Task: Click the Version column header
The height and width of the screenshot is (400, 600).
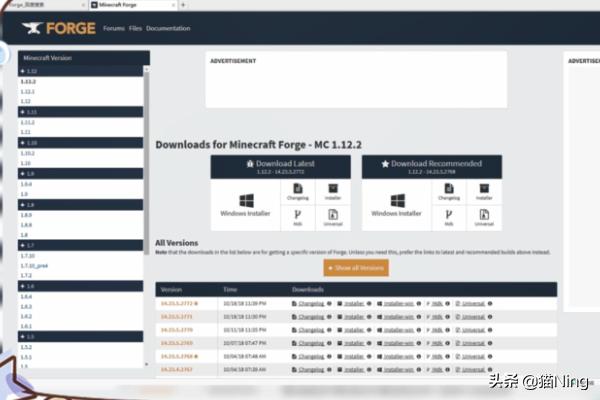Action: (x=171, y=290)
